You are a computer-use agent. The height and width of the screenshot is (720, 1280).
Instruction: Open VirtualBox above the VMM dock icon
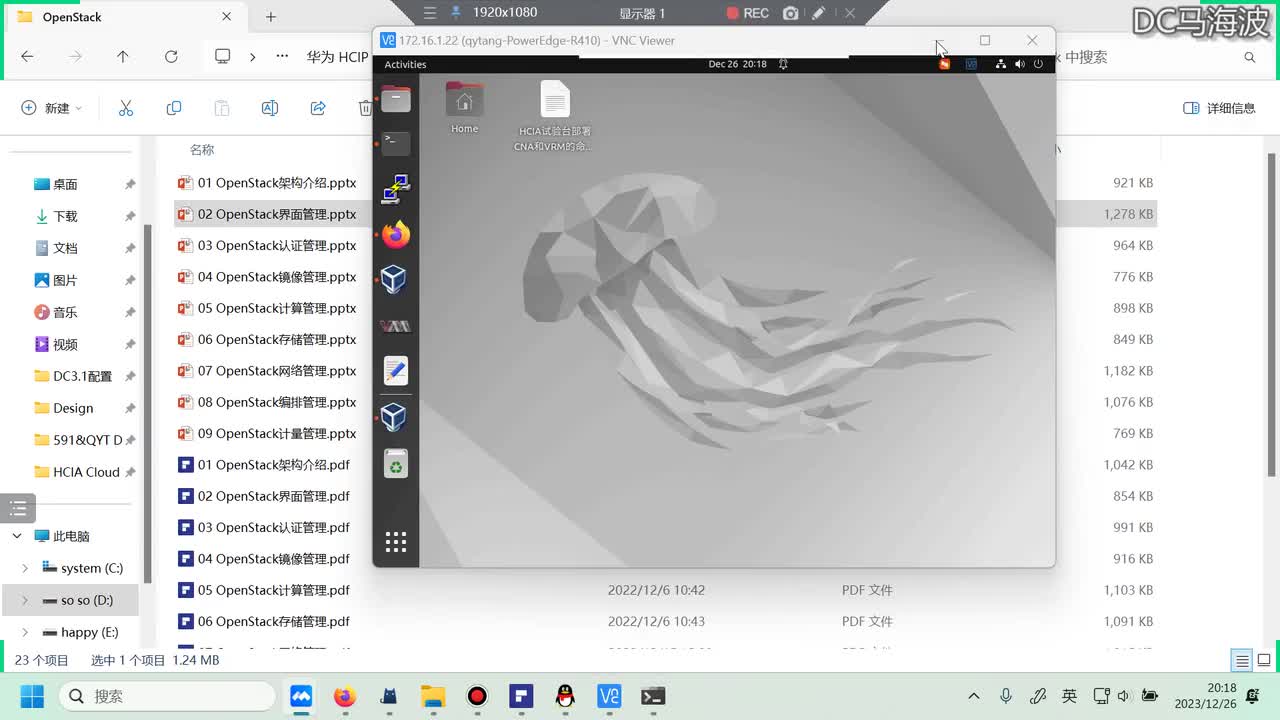coord(394,279)
